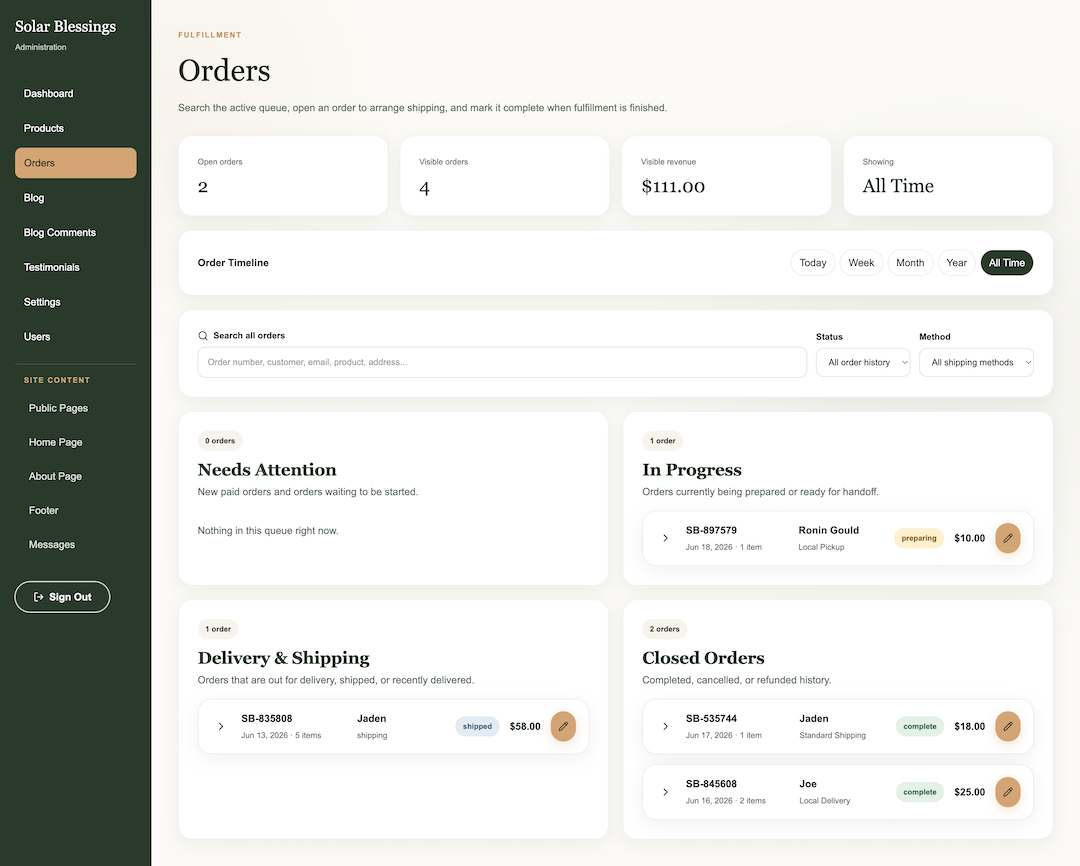Filter timeline to Week
Viewport: 1080px width, 866px height.
(861, 262)
